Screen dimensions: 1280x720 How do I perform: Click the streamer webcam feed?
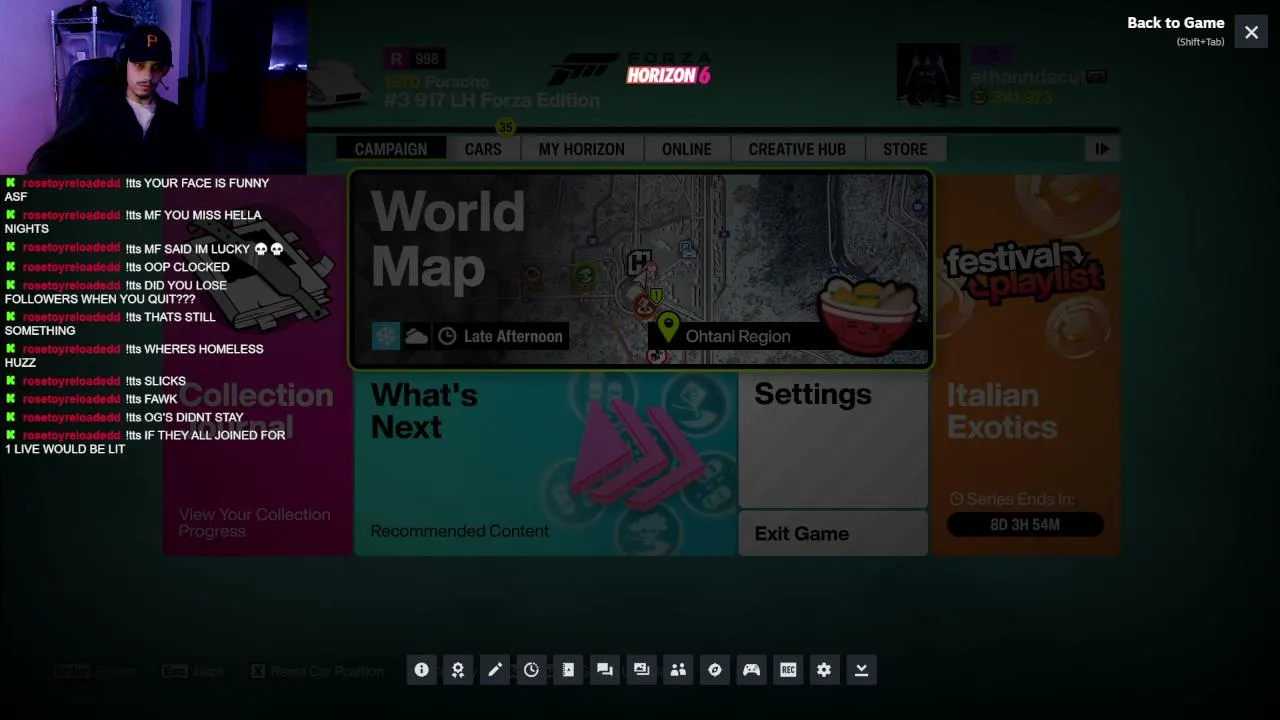[153, 87]
